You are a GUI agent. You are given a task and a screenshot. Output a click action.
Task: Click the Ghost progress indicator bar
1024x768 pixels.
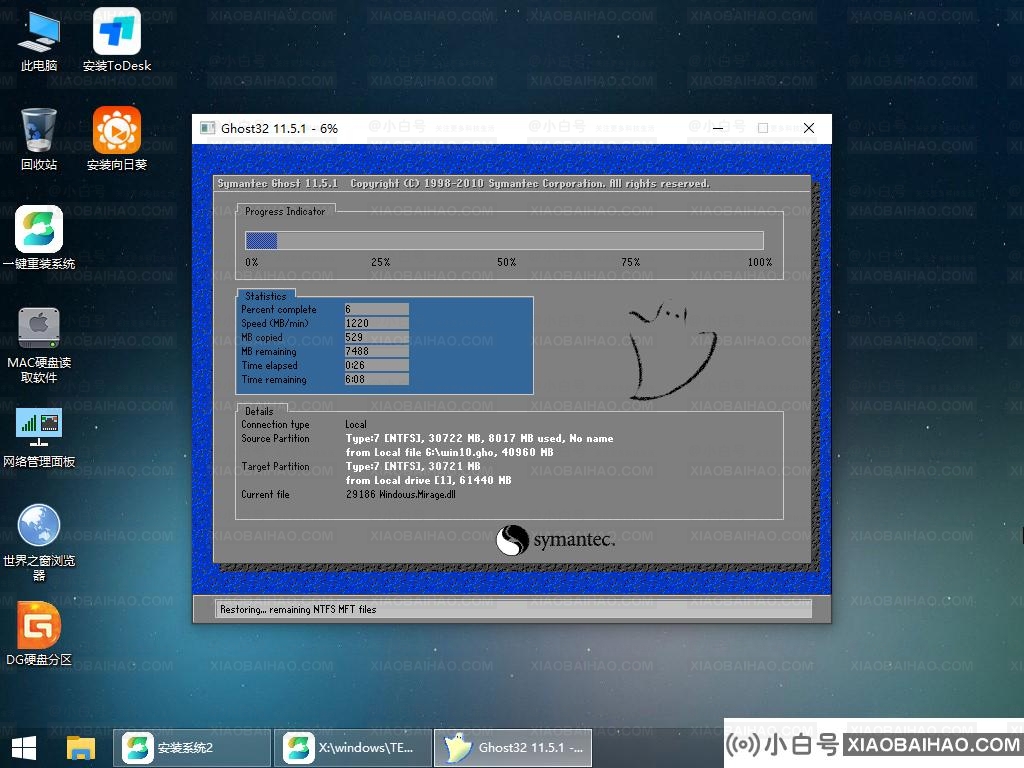click(504, 240)
